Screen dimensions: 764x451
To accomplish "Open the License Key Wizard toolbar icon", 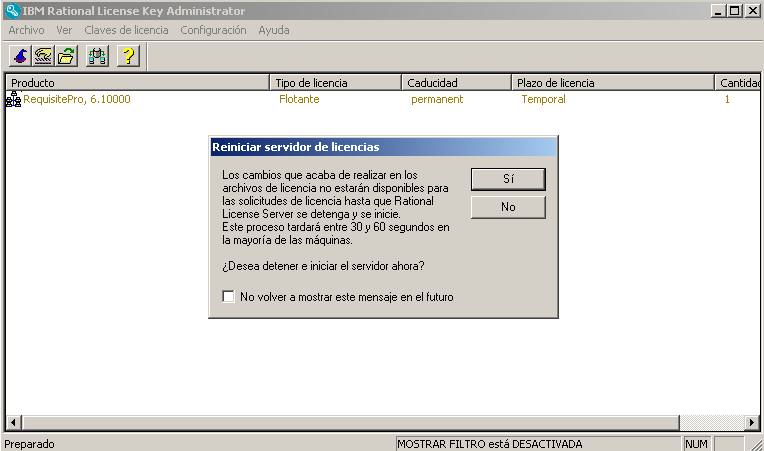I will click(x=20, y=56).
